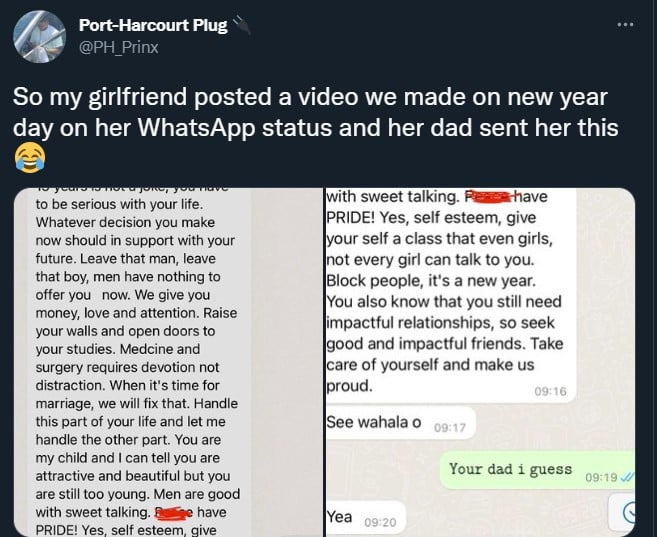
Task: Click the 09:16 timestamp on the long message
Action: tap(550, 391)
